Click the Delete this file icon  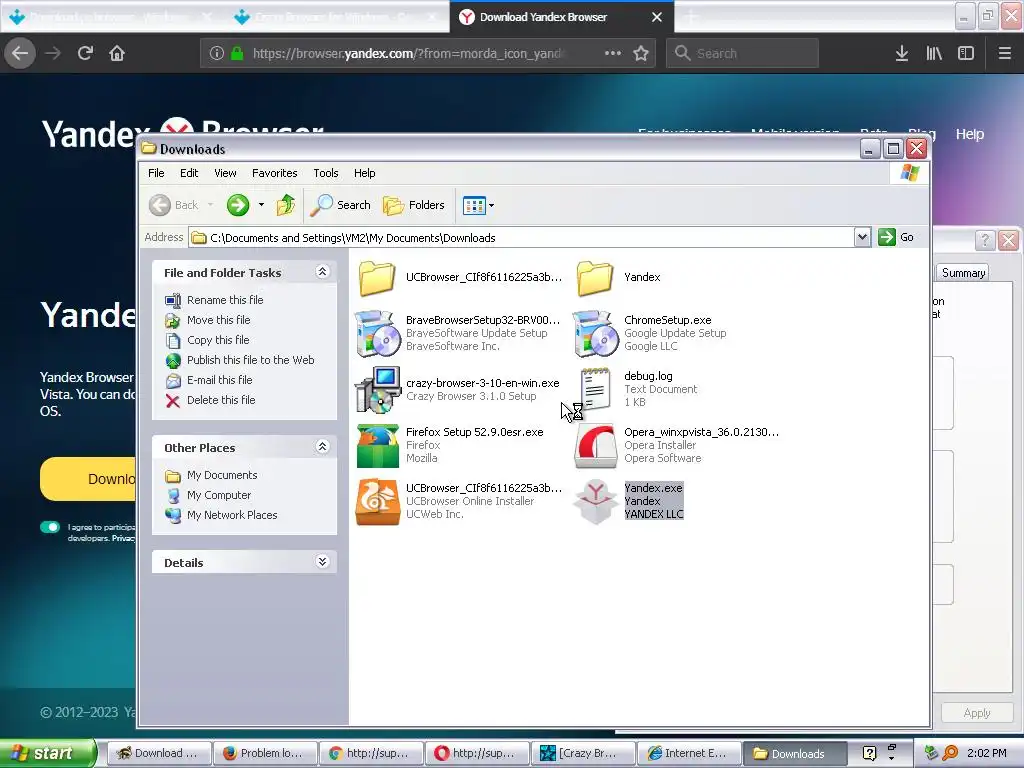click(x=172, y=400)
